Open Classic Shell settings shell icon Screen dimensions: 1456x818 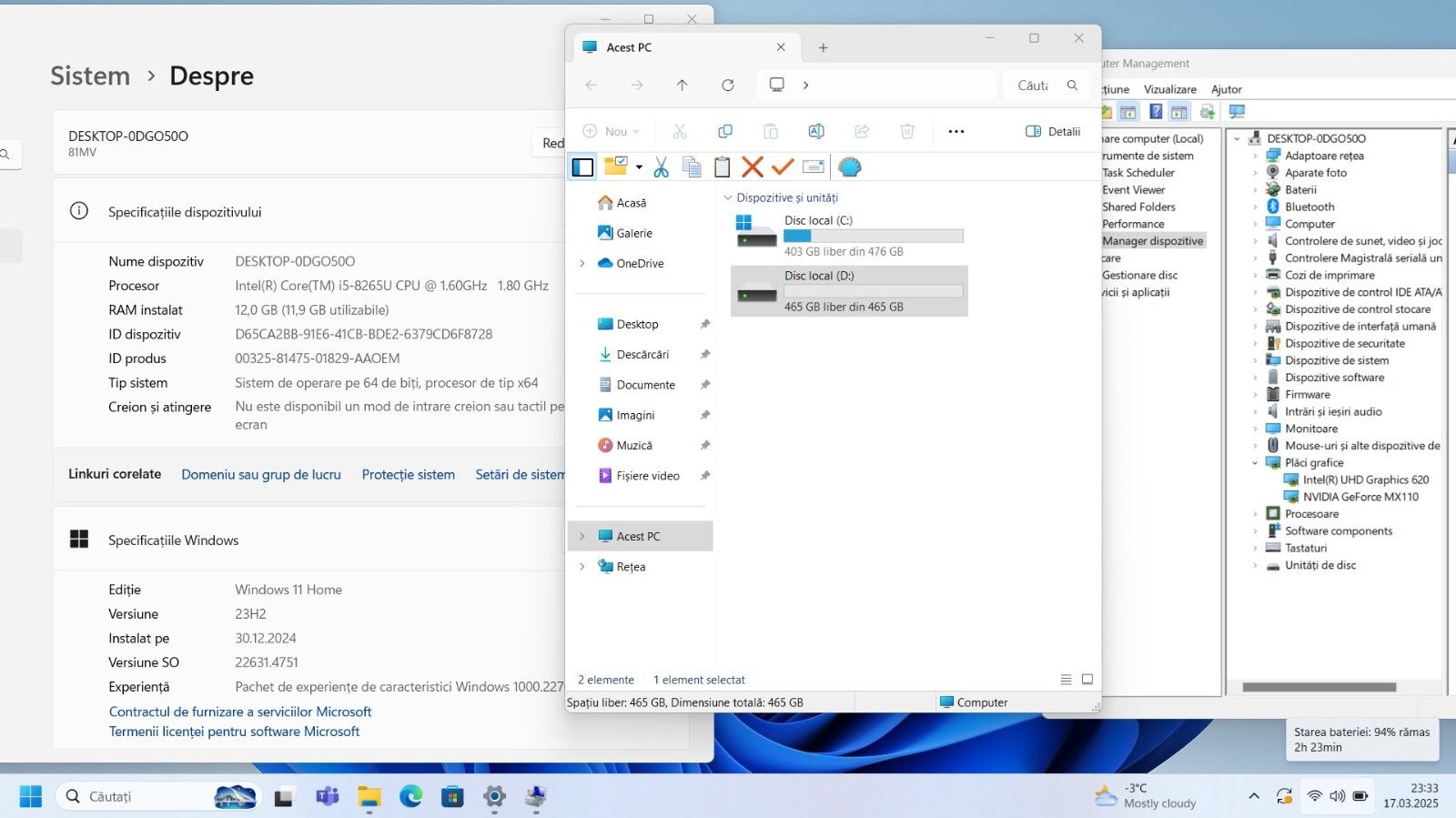[x=849, y=167]
